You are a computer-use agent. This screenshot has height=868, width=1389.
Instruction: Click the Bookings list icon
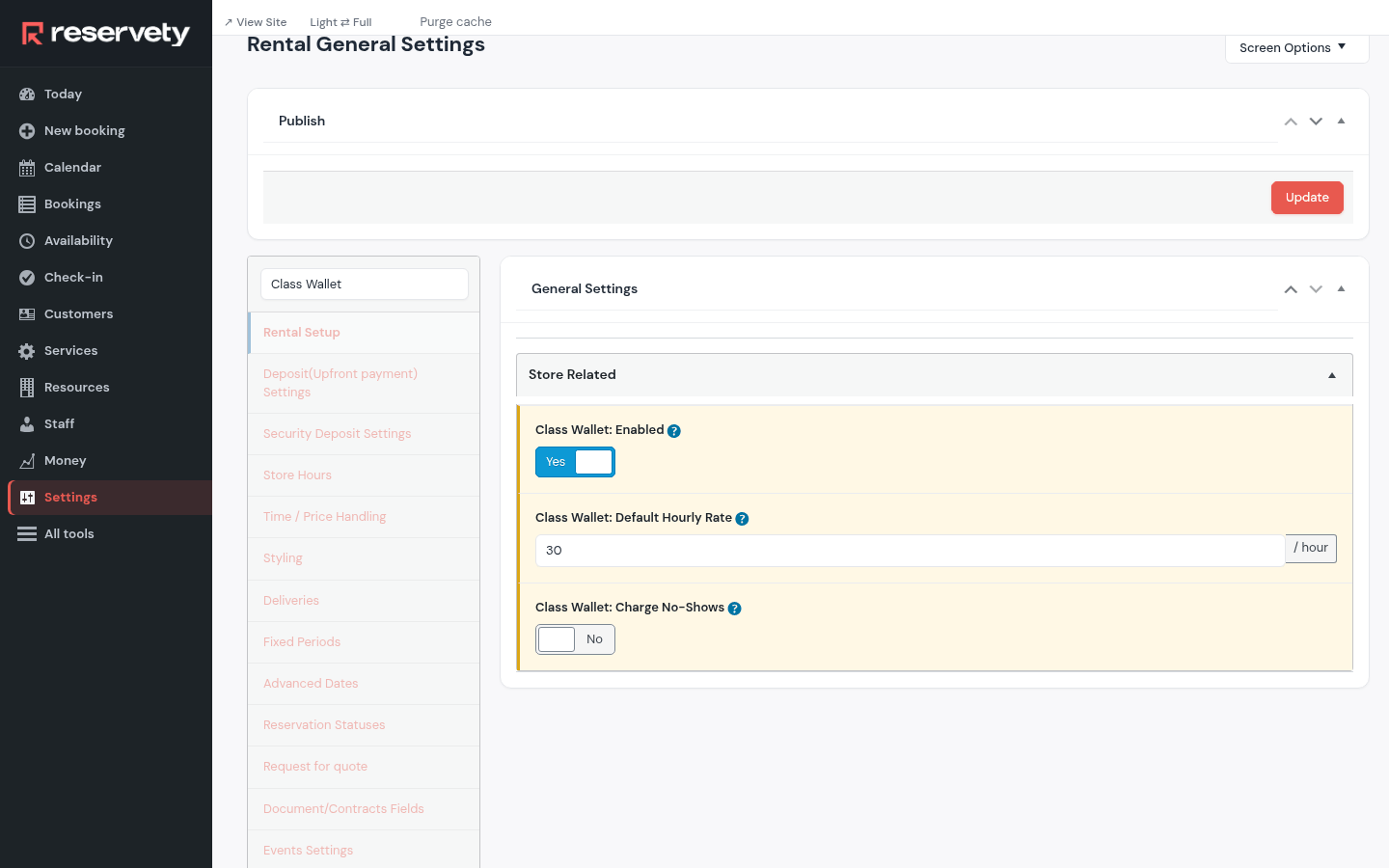[27, 204]
